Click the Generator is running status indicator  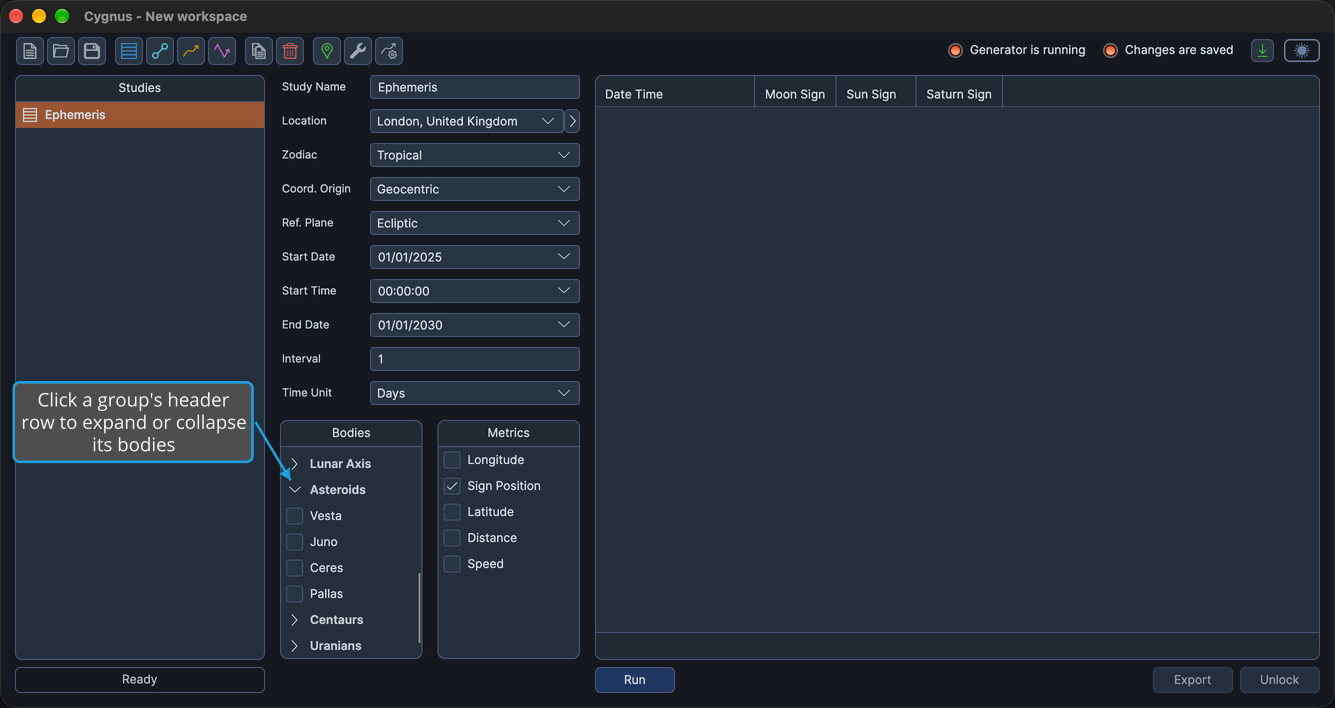coord(1018,50)
